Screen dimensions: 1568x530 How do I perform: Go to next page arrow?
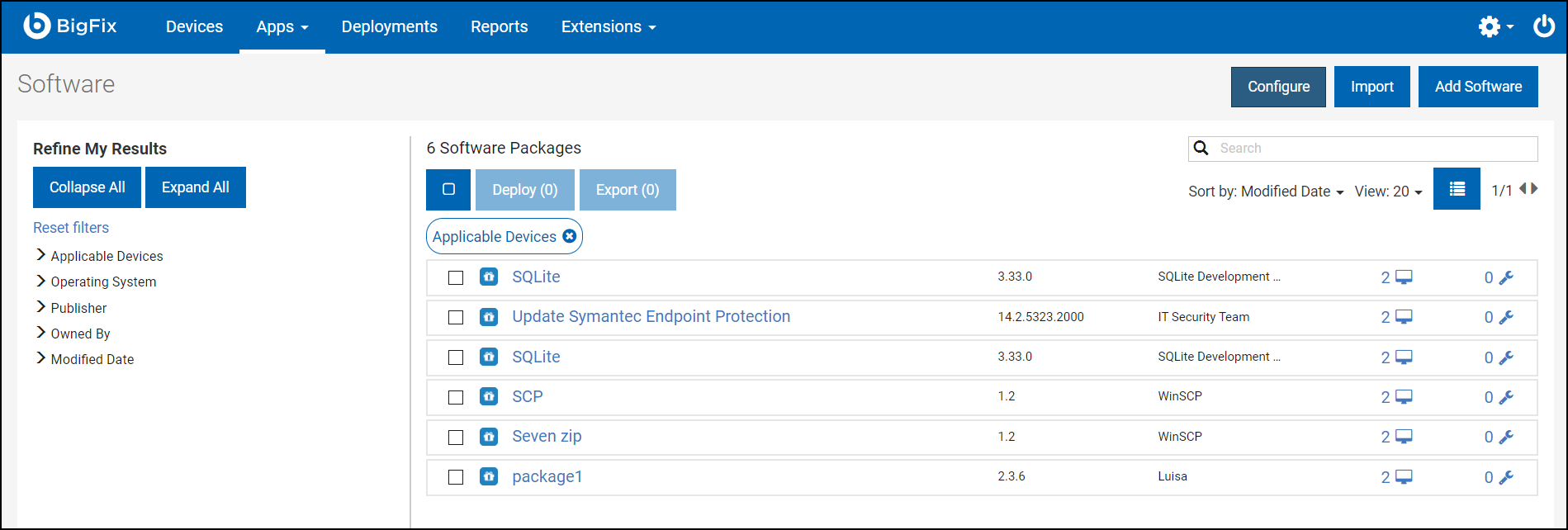(x=1535, y=189)
